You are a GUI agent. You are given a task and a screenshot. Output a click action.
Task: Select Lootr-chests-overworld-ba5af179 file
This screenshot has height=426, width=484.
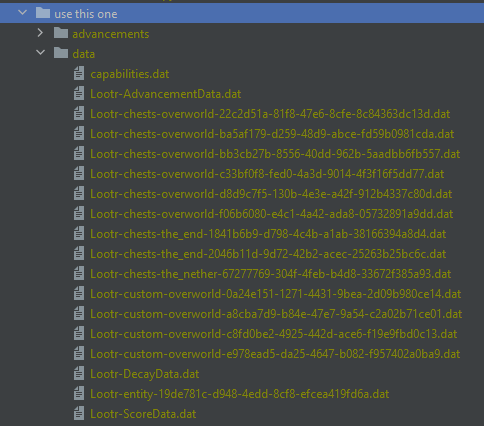pyautogui.click(x=272, y=134)
